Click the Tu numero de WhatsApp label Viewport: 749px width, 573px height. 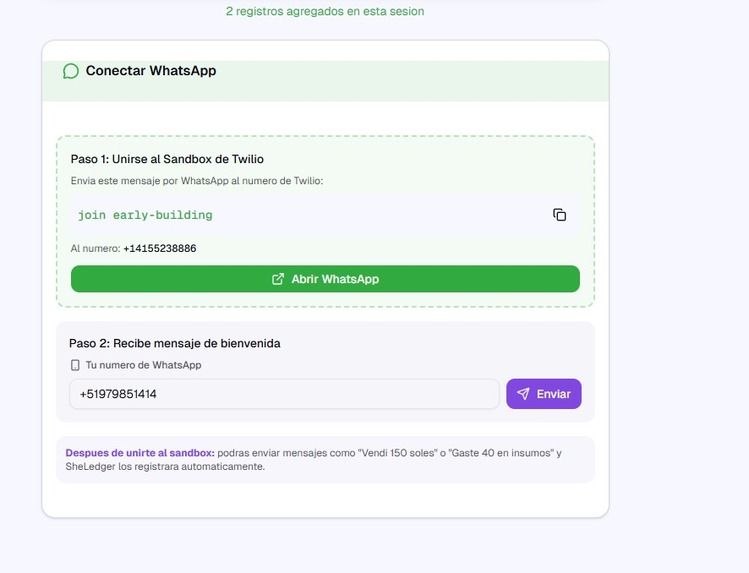(143, 365)
